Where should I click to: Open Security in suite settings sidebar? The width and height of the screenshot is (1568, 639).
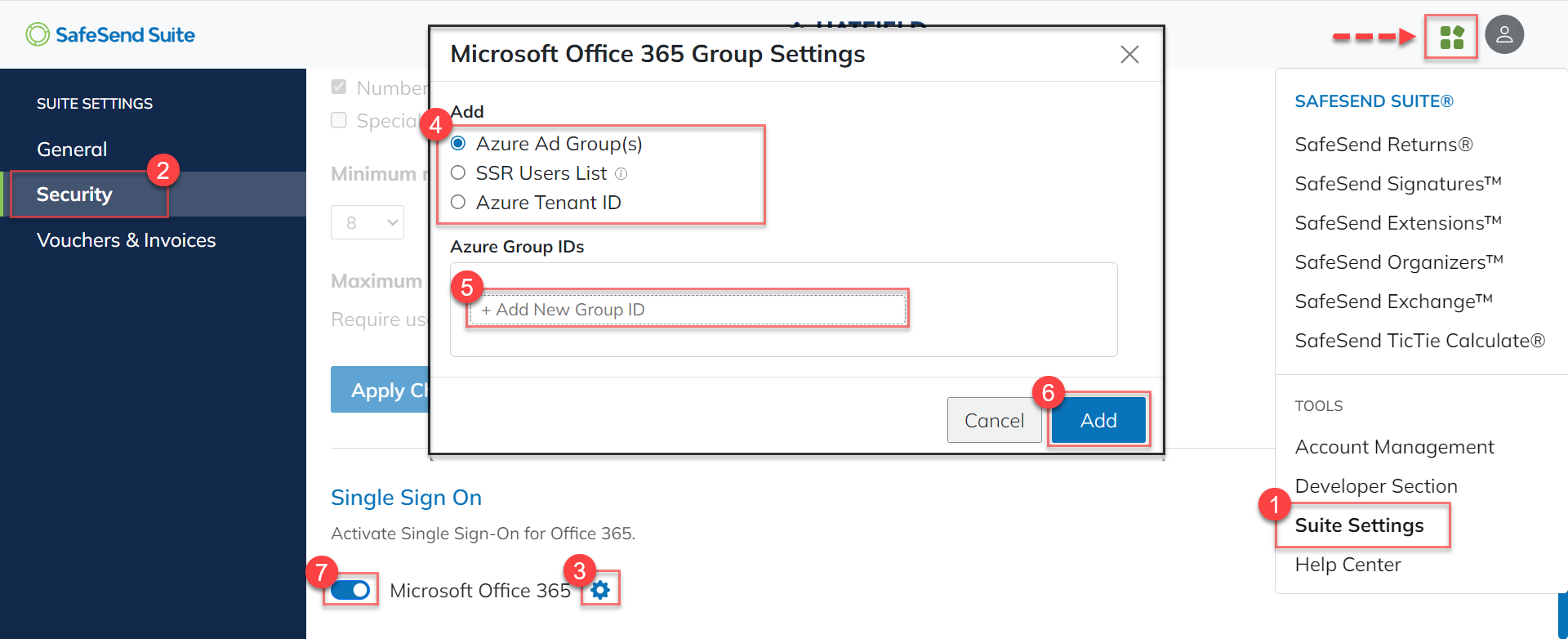[74, 194]
